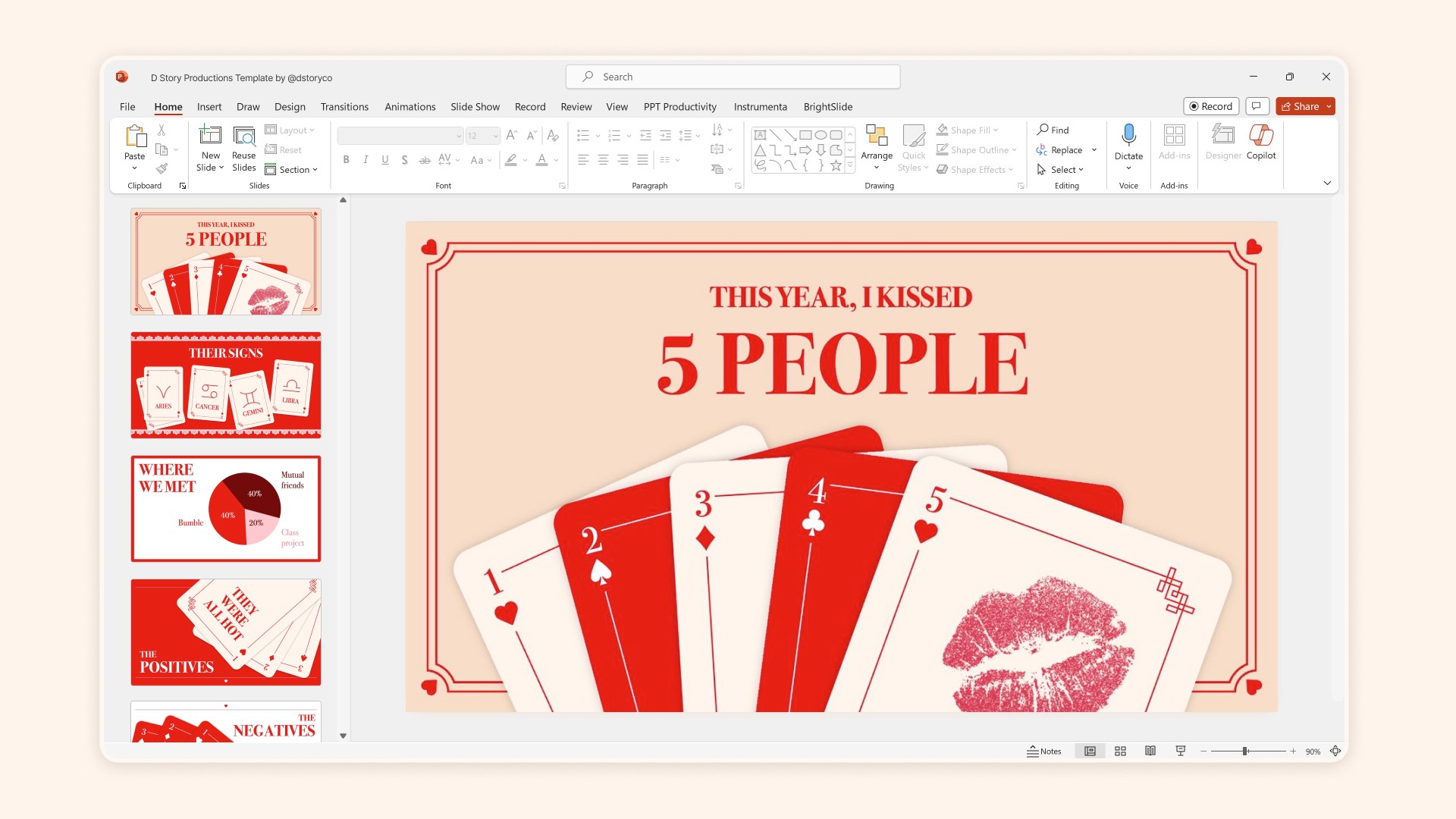This screenshot has height=819, width=1456.
Task: Collapse the ribbon with chevron
Action: coord(1327,183)
